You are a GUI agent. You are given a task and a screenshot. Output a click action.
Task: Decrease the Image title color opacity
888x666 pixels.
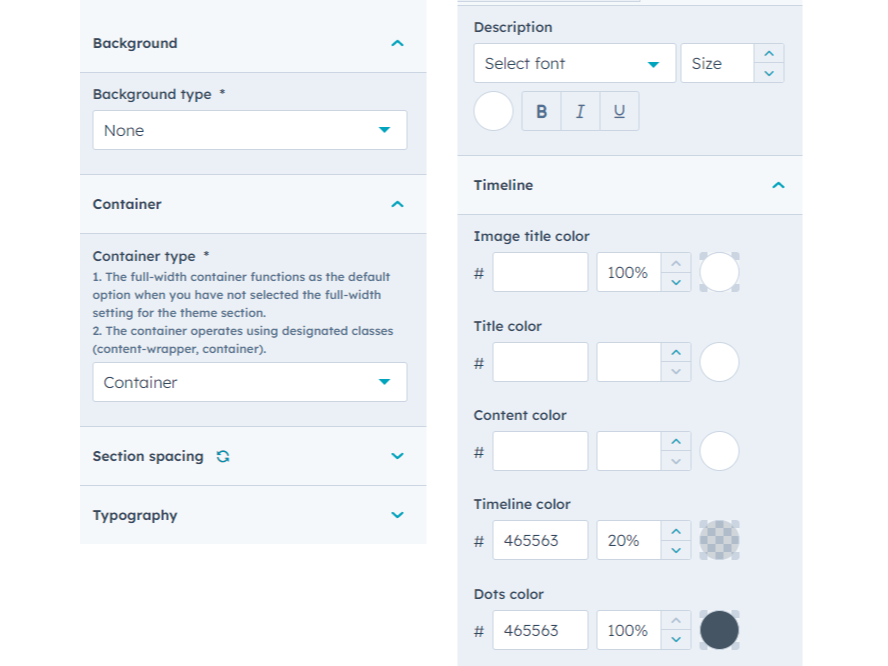[676, 282]
